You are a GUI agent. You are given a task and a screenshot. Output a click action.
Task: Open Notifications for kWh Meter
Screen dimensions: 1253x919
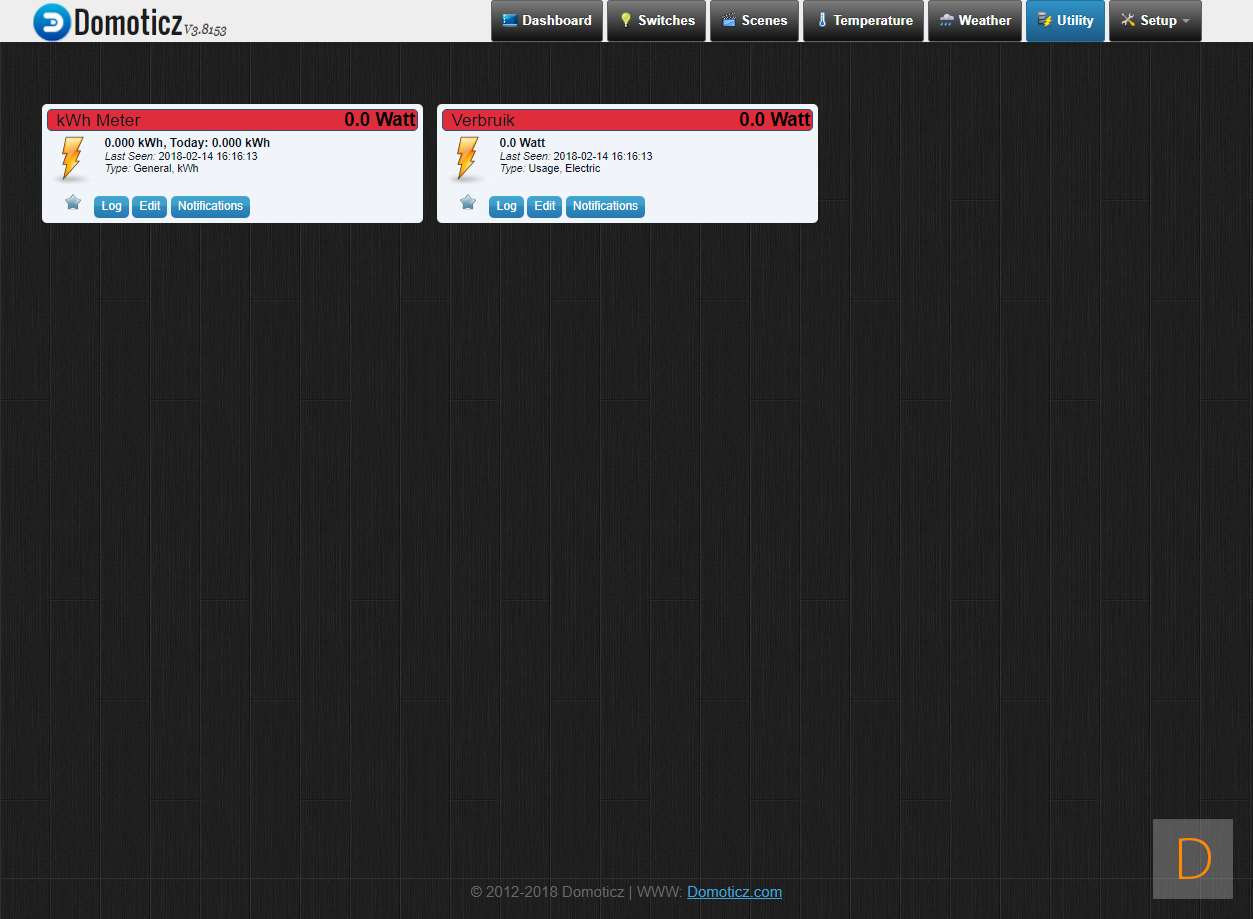coord(210,206)
